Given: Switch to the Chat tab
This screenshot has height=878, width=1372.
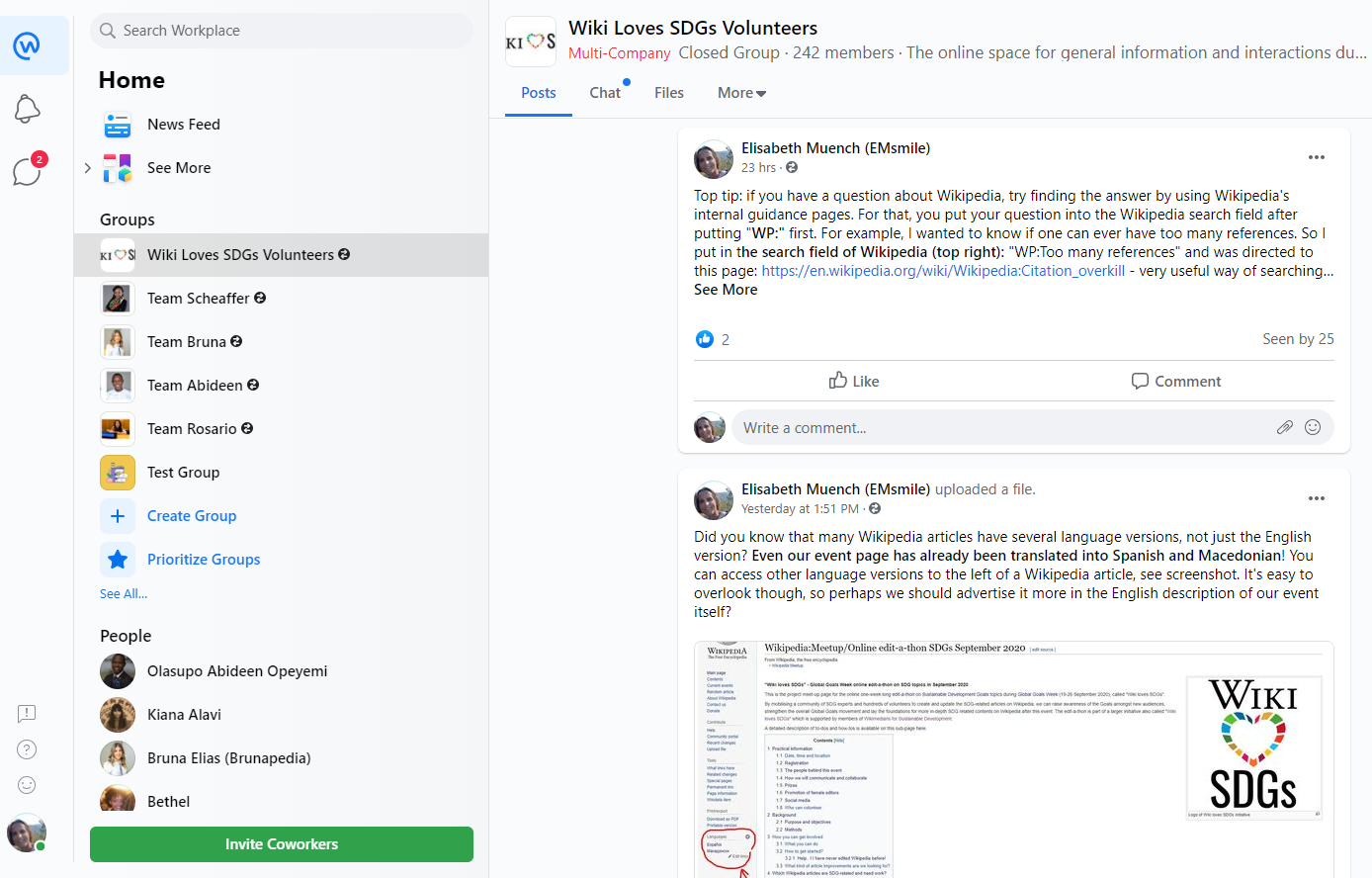Looking at the screenshot, I should coord(605,93).
